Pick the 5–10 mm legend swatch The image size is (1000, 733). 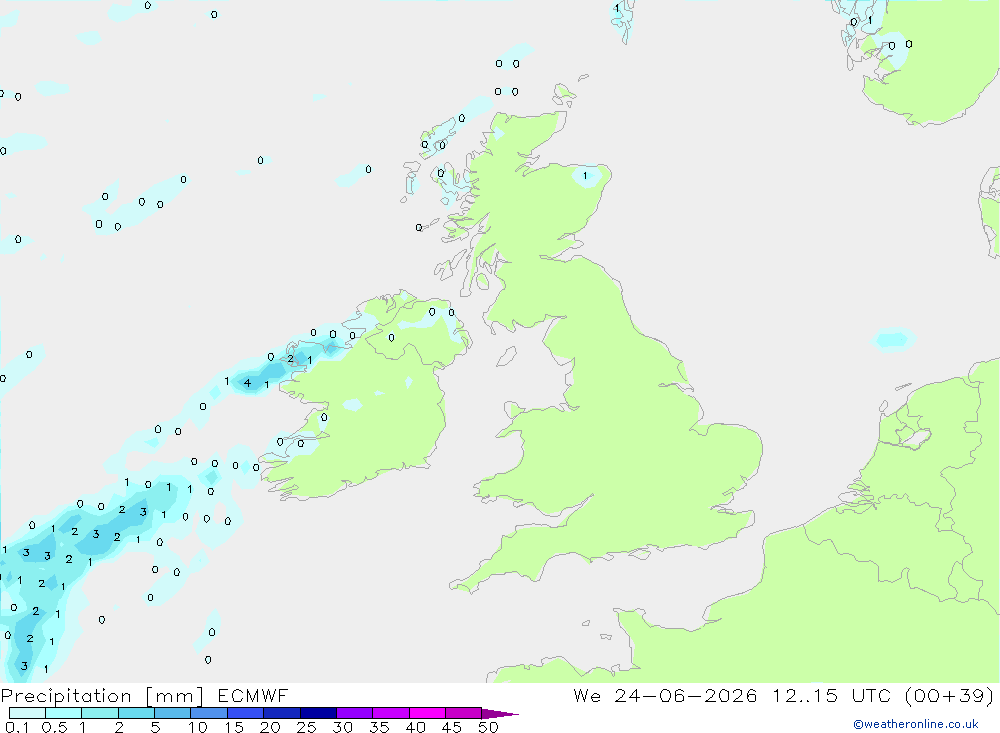pos(172,713)
